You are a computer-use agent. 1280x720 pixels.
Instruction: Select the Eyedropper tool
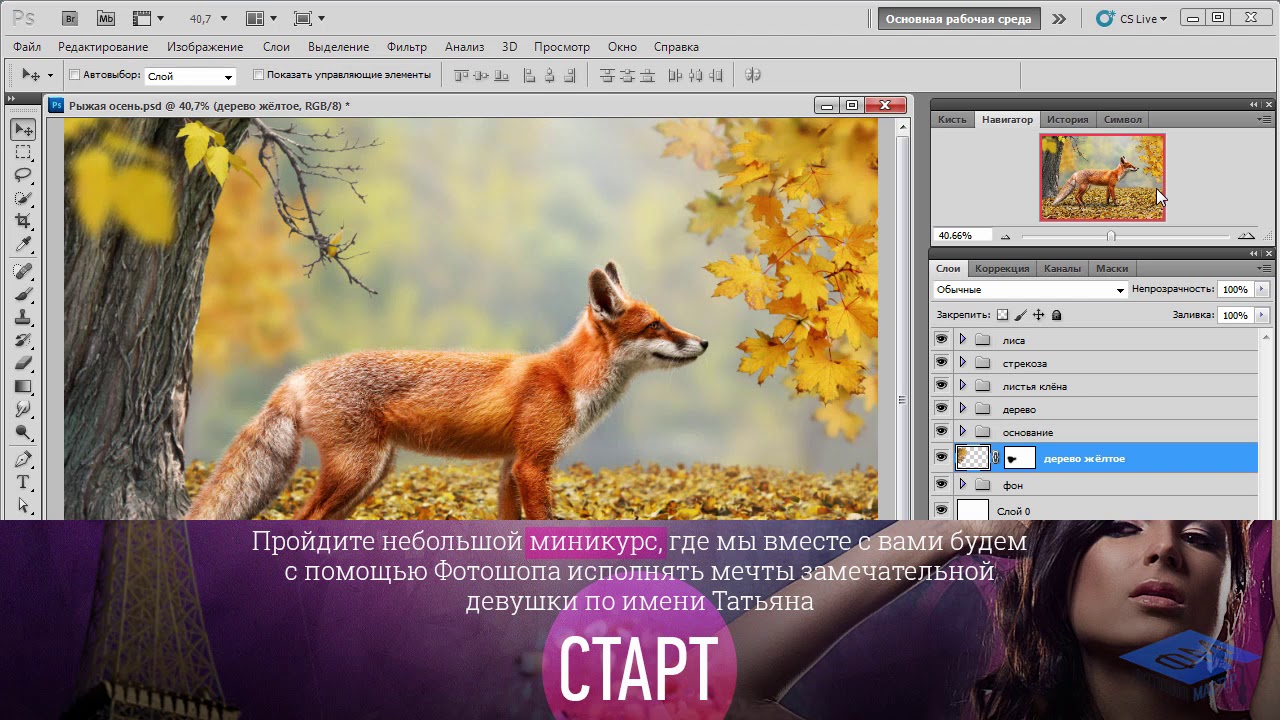point(23,244)
